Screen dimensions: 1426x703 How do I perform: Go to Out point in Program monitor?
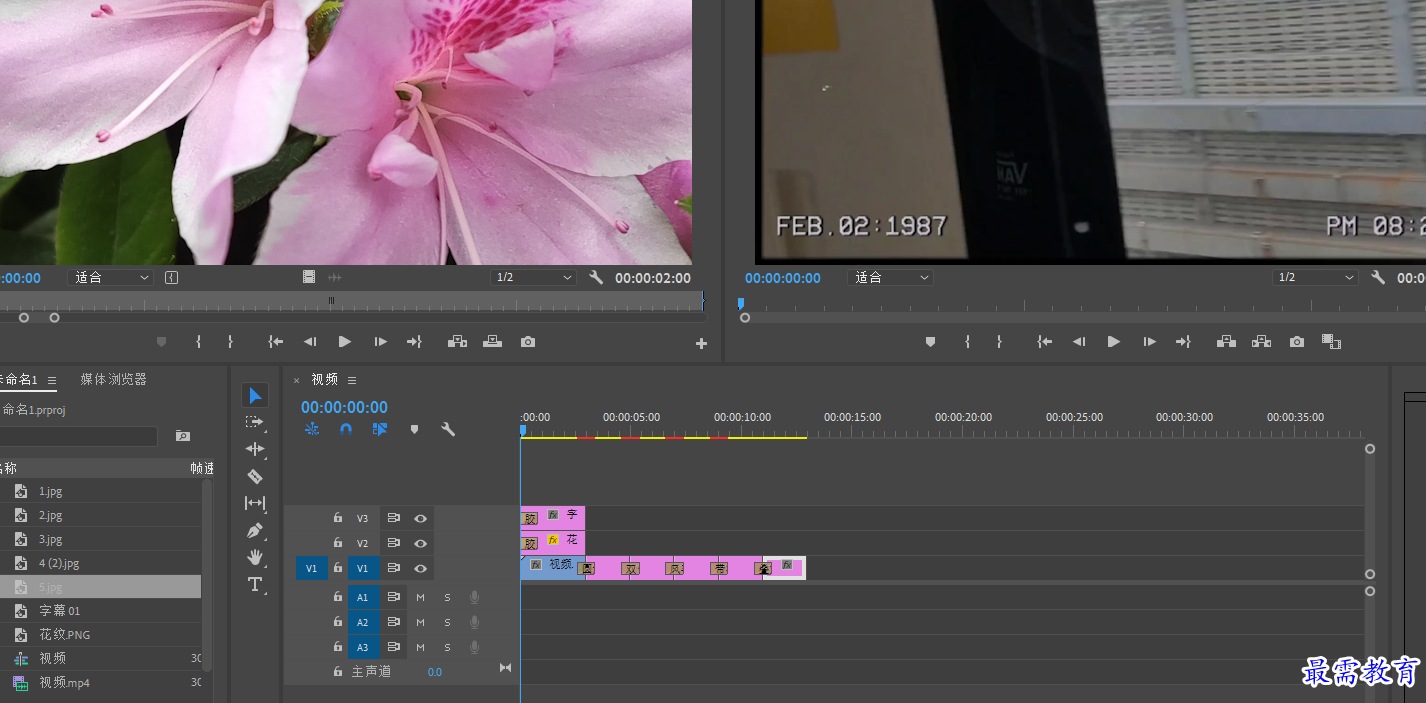coord(1183,342)
